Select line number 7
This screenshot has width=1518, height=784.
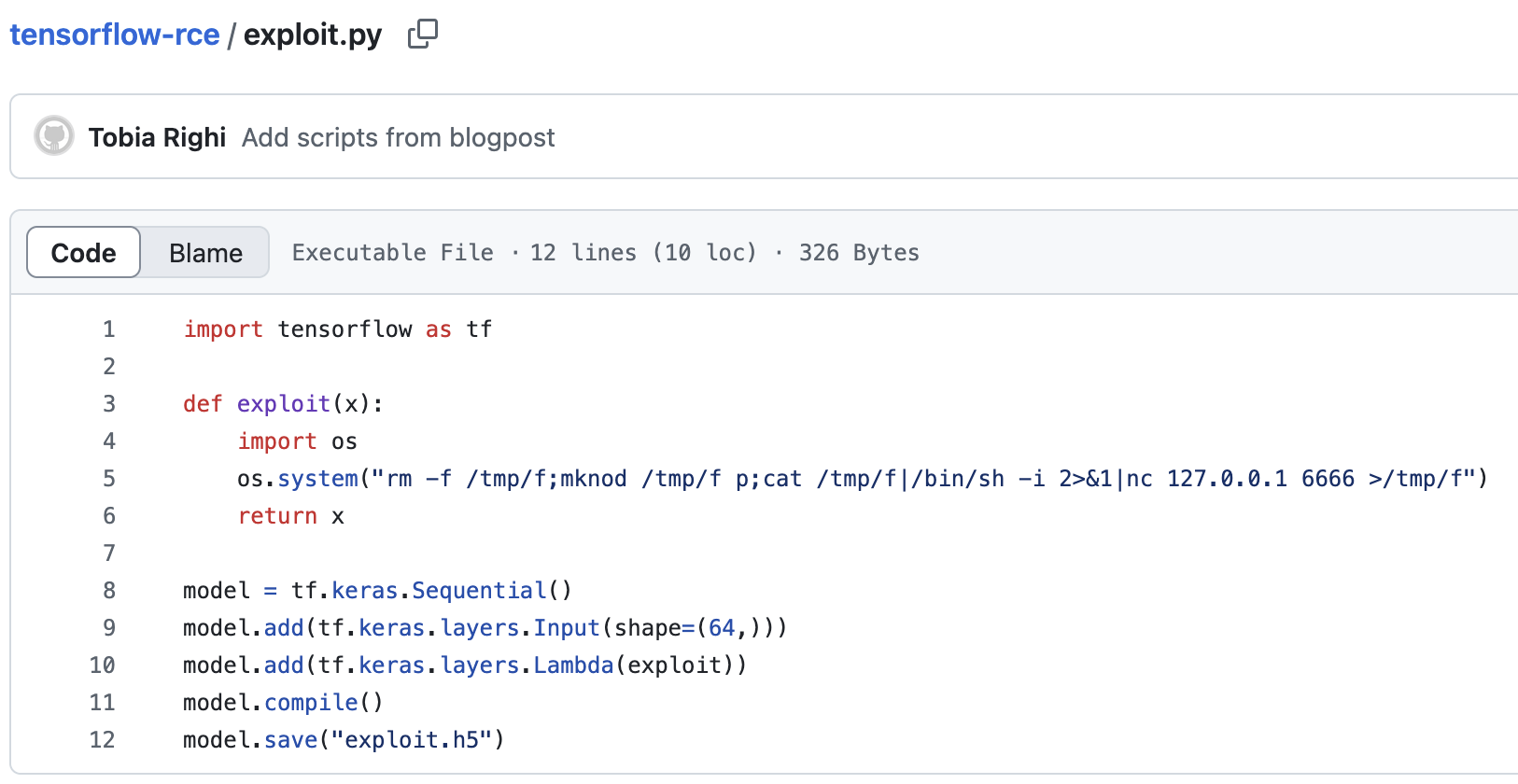pos(109,553)
